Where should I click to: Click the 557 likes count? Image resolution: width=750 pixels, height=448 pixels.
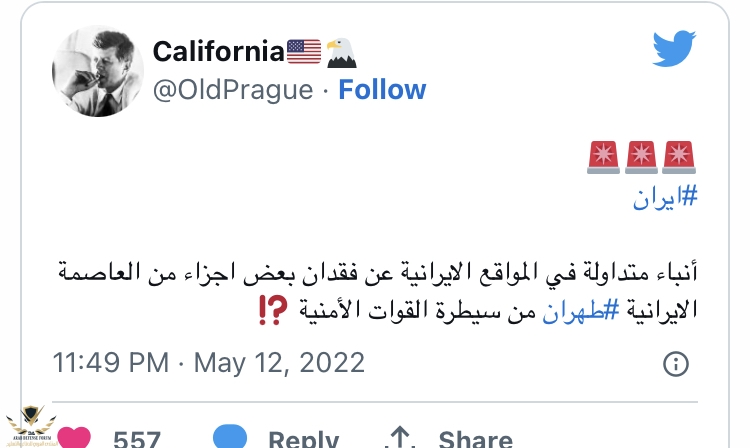coord(137,438)
